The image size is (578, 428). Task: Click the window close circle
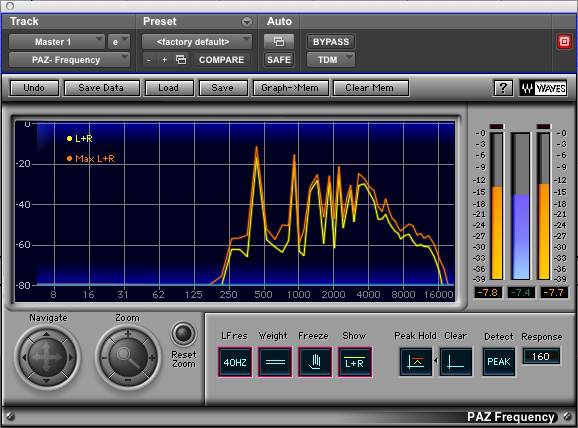10,6
